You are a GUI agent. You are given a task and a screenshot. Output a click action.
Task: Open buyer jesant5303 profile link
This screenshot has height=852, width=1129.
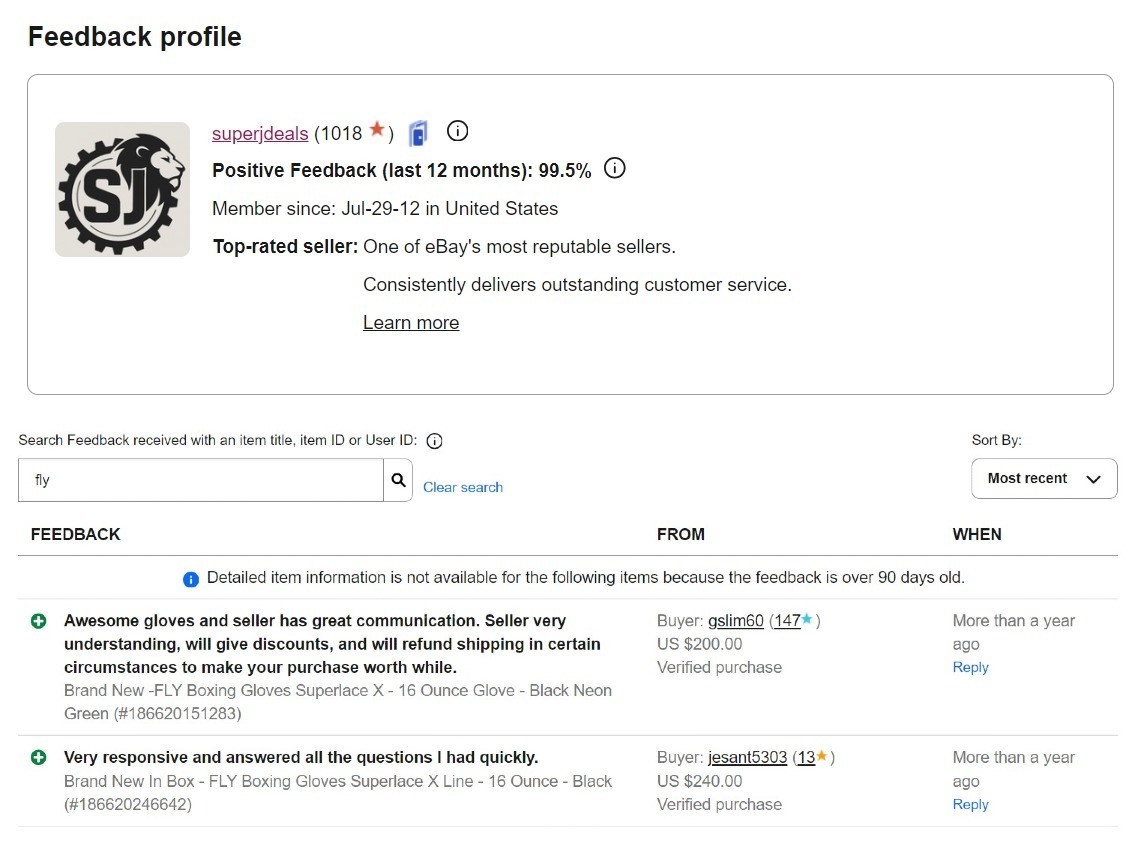[x=747, y=758]
